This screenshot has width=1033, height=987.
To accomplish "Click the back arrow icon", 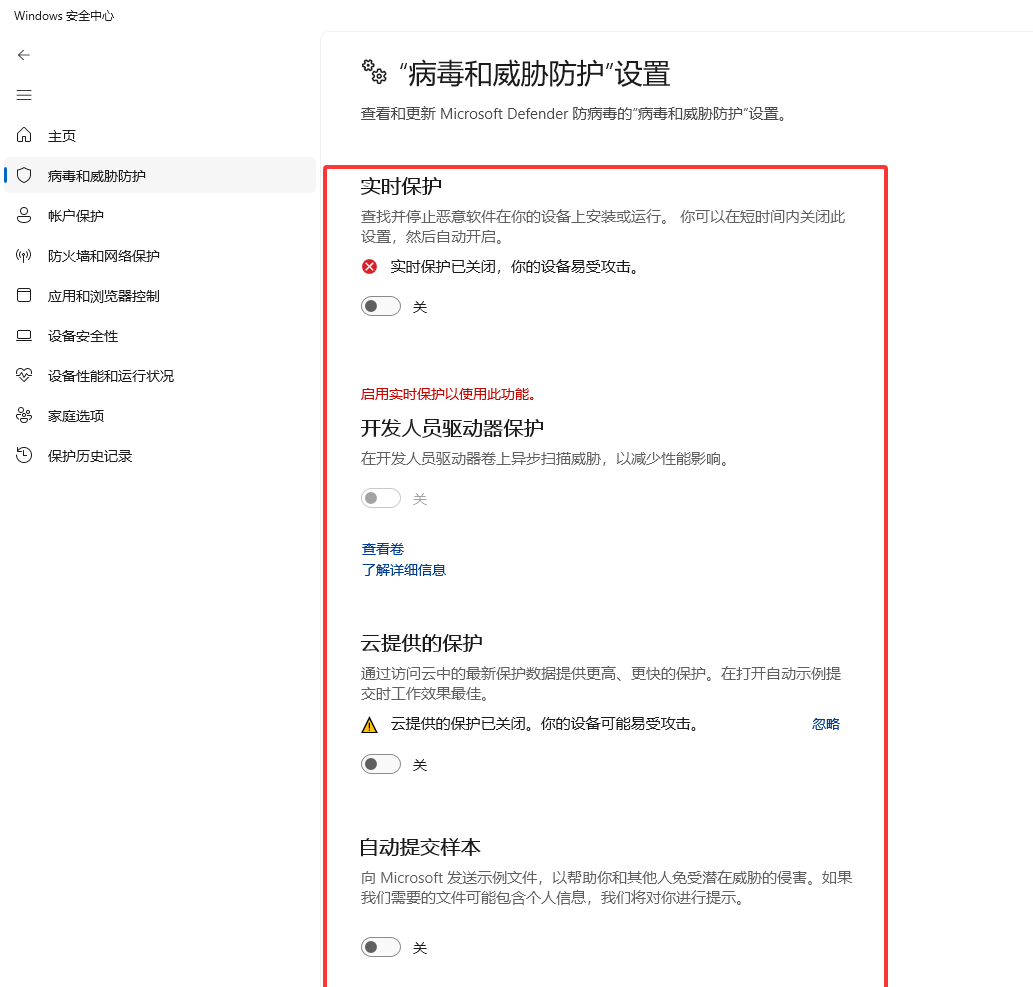I will [x=24, y=55].
